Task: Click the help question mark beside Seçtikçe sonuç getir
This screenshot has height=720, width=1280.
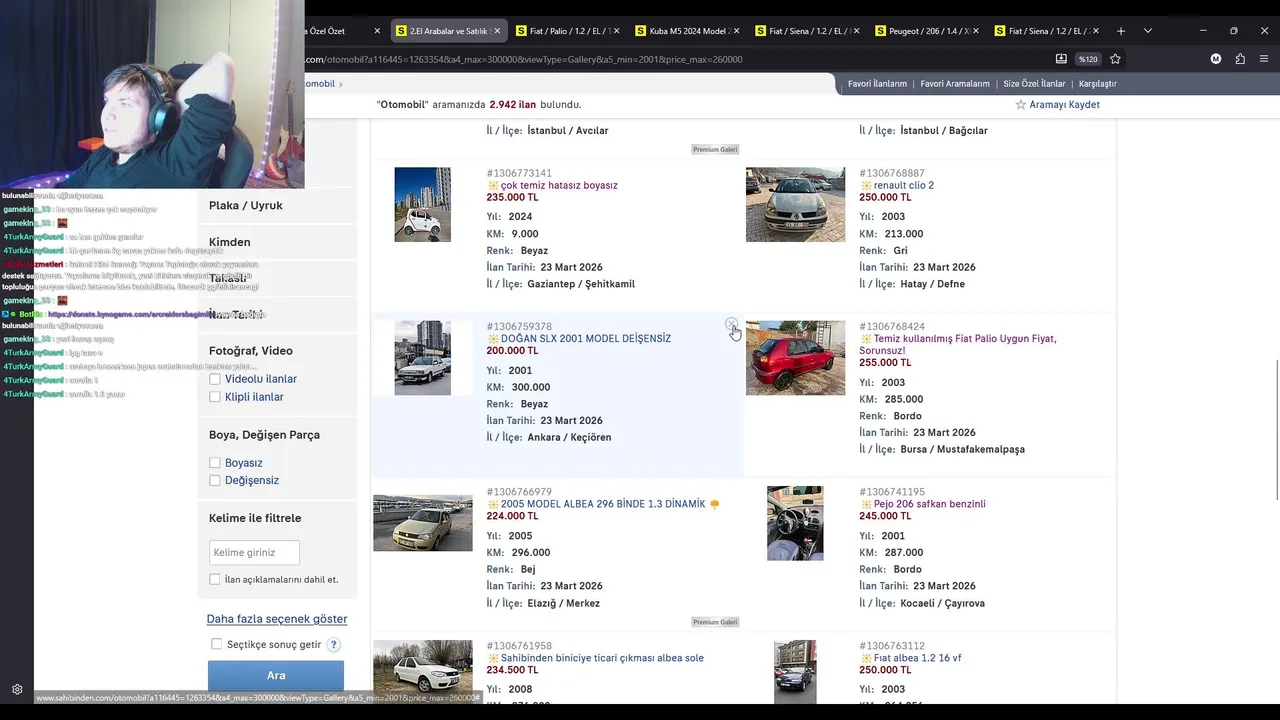Action: [334, 645]
